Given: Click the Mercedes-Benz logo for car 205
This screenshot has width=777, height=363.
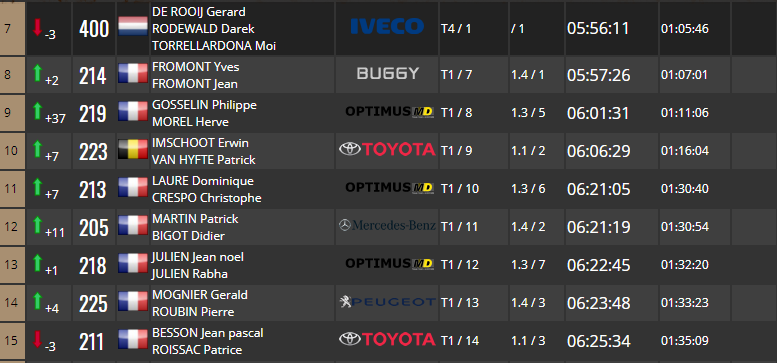Looking at the screenshot, I should tap(388, 226).
